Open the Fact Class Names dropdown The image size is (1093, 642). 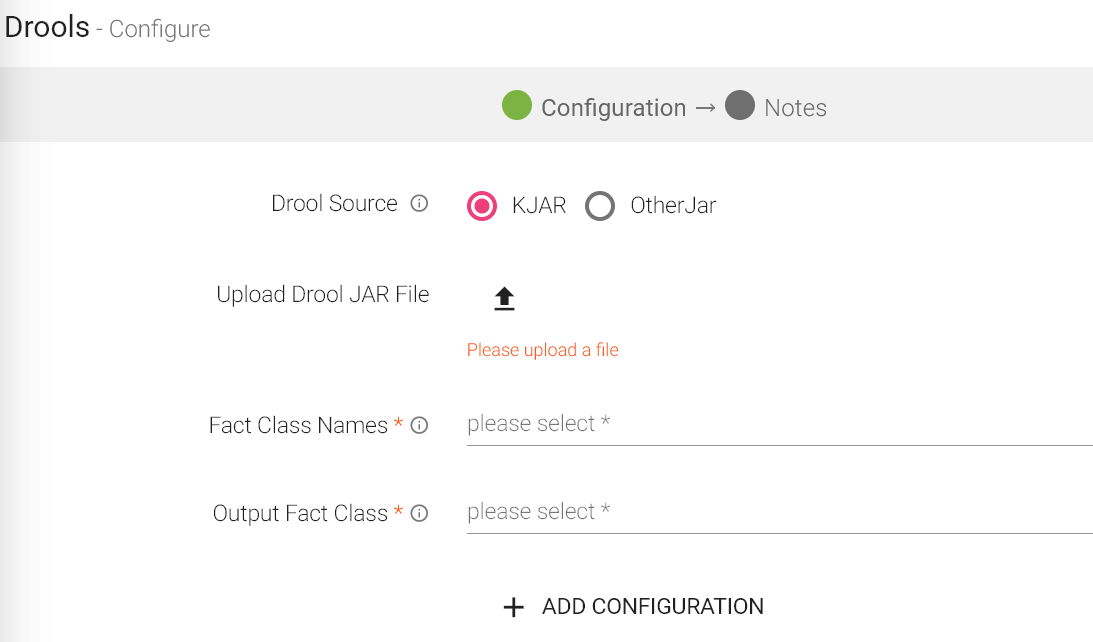click(779, 424)
